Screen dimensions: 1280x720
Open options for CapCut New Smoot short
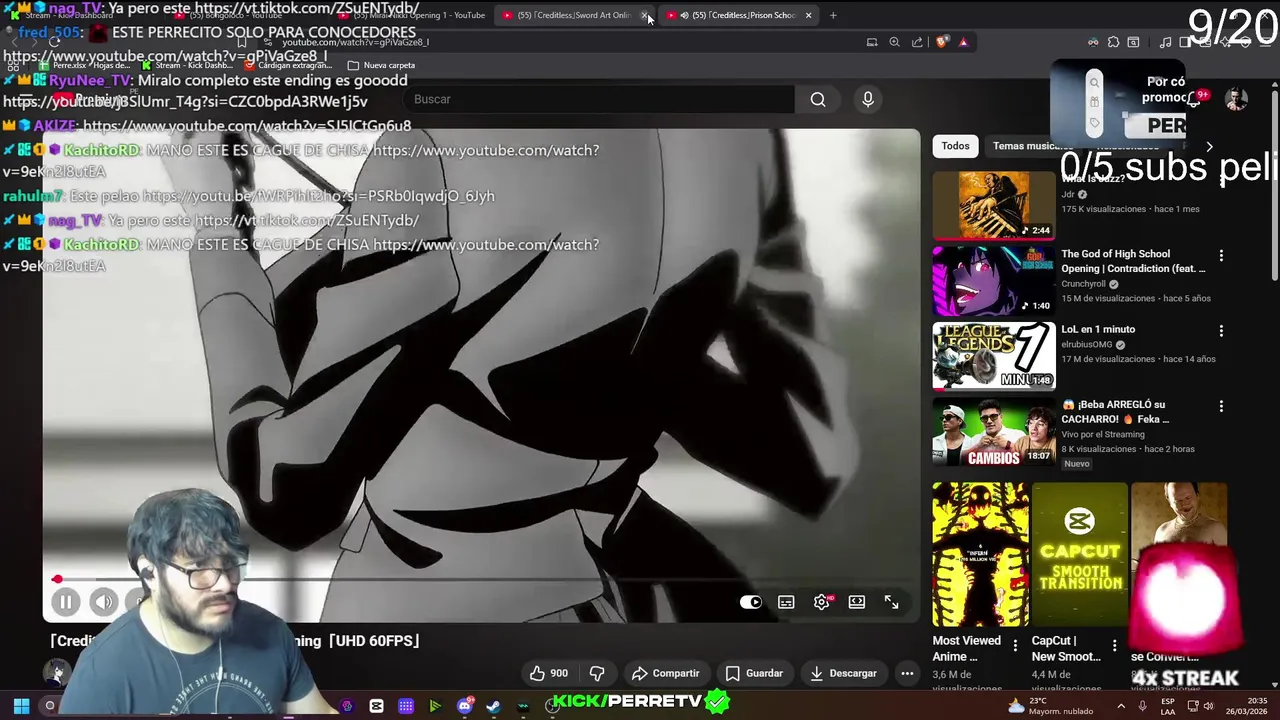[x=1114, y=646]
